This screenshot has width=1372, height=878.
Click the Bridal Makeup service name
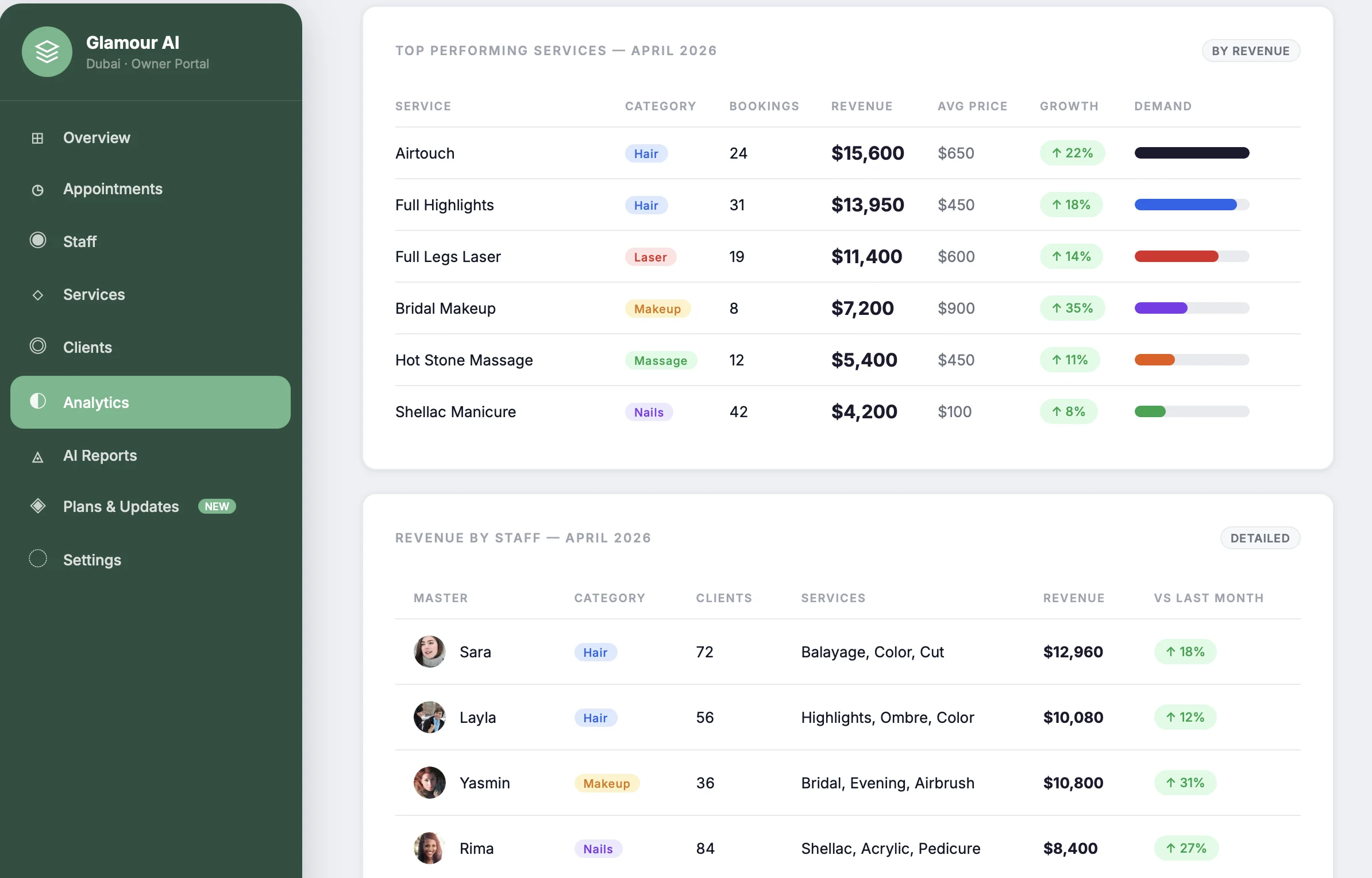(x=446, y=308)
